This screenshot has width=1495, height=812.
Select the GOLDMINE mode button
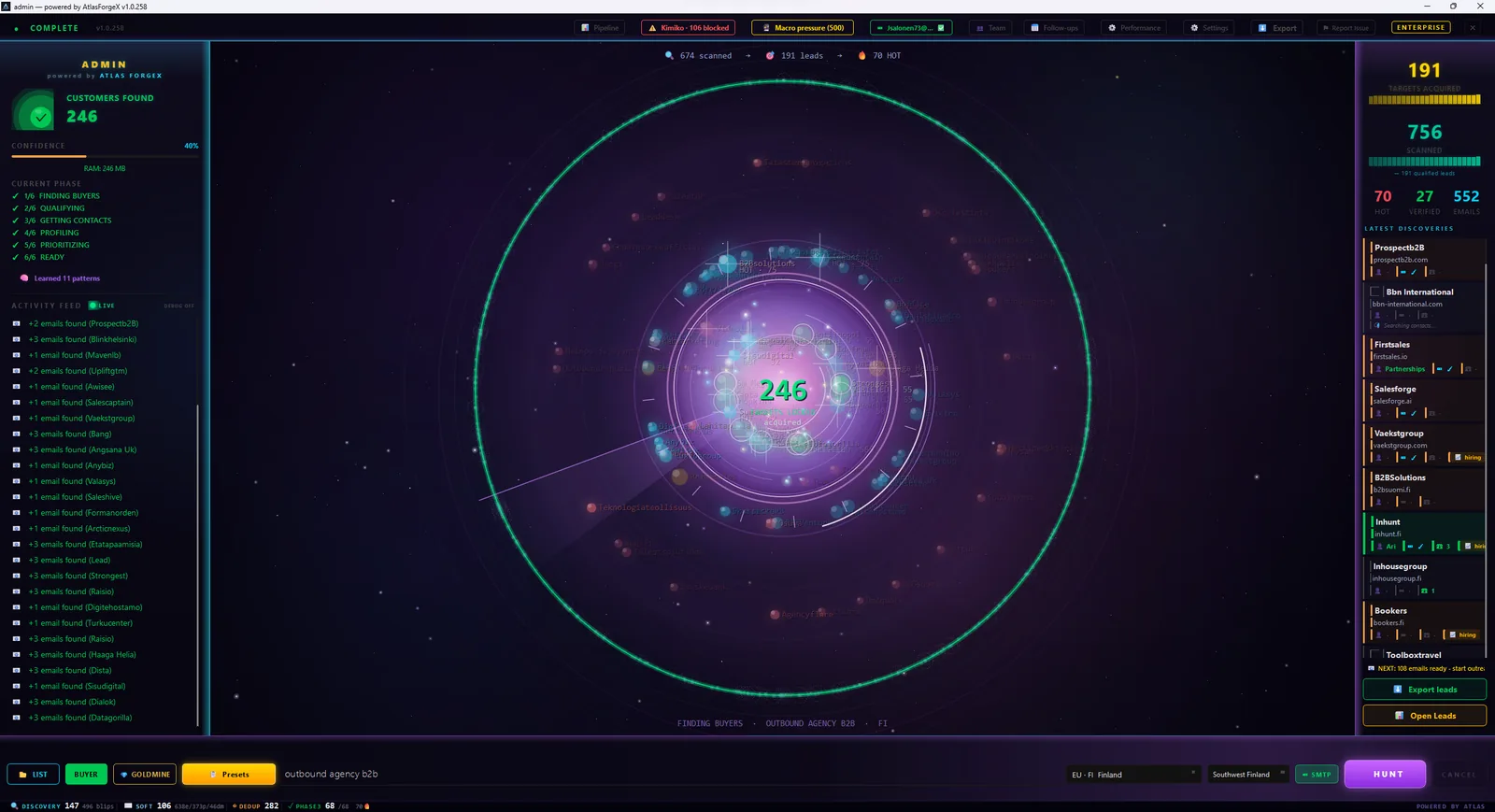click(145, 774)
